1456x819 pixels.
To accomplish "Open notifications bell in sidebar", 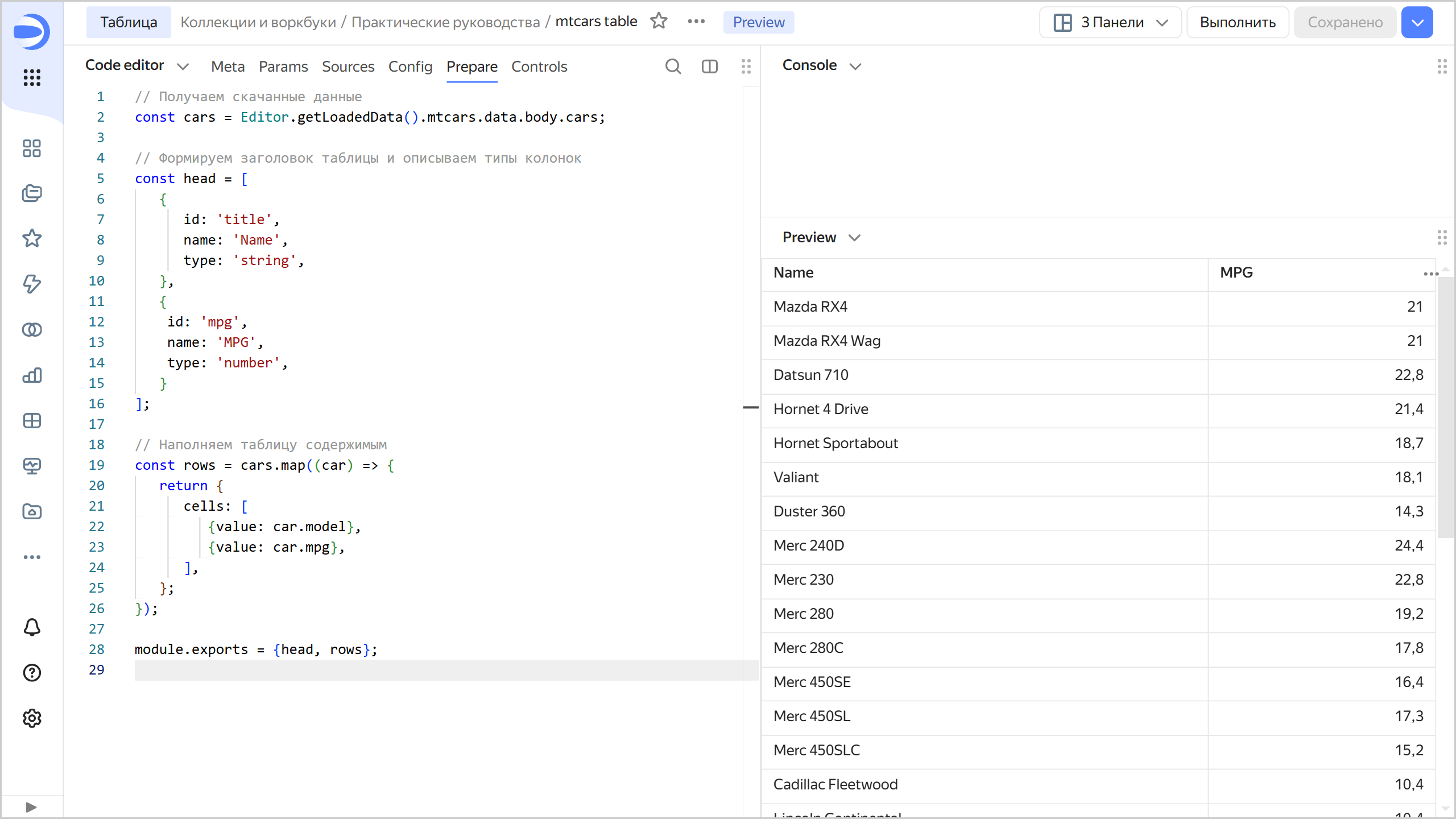I will pyautogui.click(x=32, y=627).
